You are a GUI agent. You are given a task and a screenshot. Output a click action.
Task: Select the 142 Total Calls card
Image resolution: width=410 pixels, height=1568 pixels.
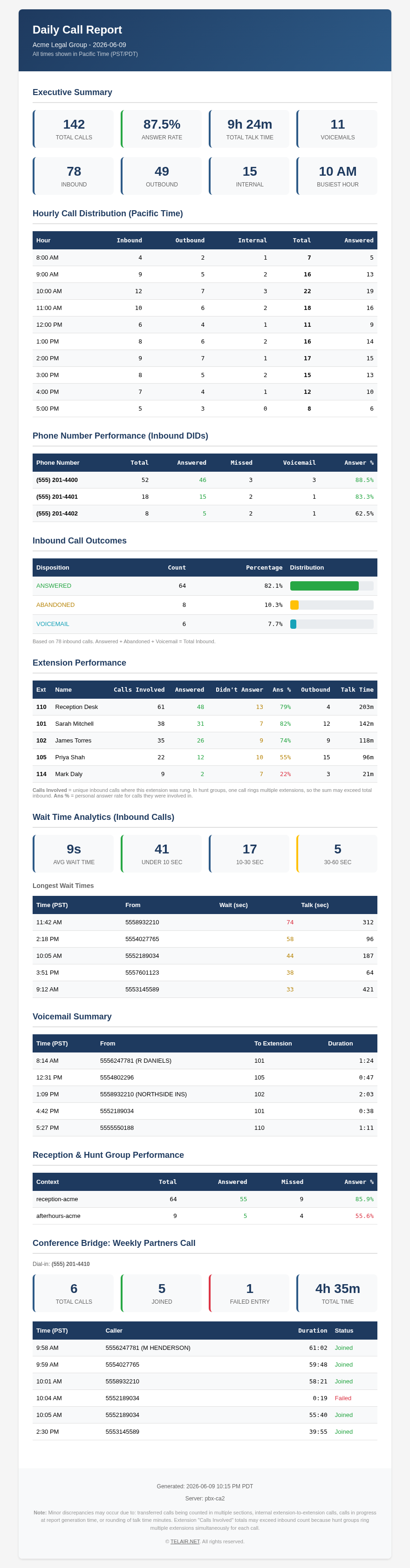[x=73, y=129]
